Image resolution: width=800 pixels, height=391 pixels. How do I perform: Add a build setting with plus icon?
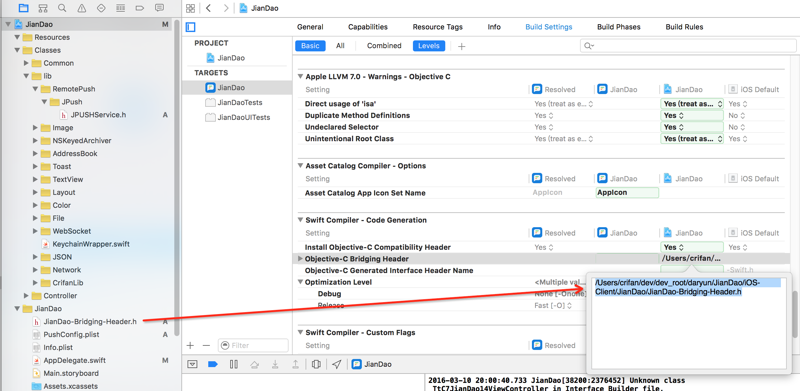pos(462,46)
